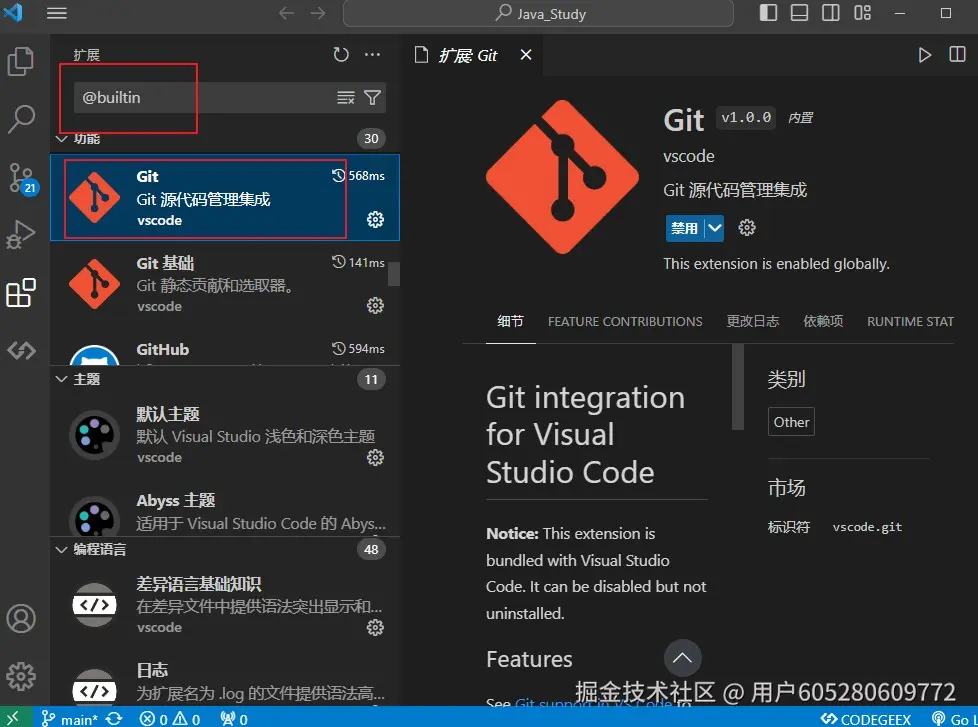Open the hamburger application menu
This screenshot has height=727, width=978.
tap(57, 13)
